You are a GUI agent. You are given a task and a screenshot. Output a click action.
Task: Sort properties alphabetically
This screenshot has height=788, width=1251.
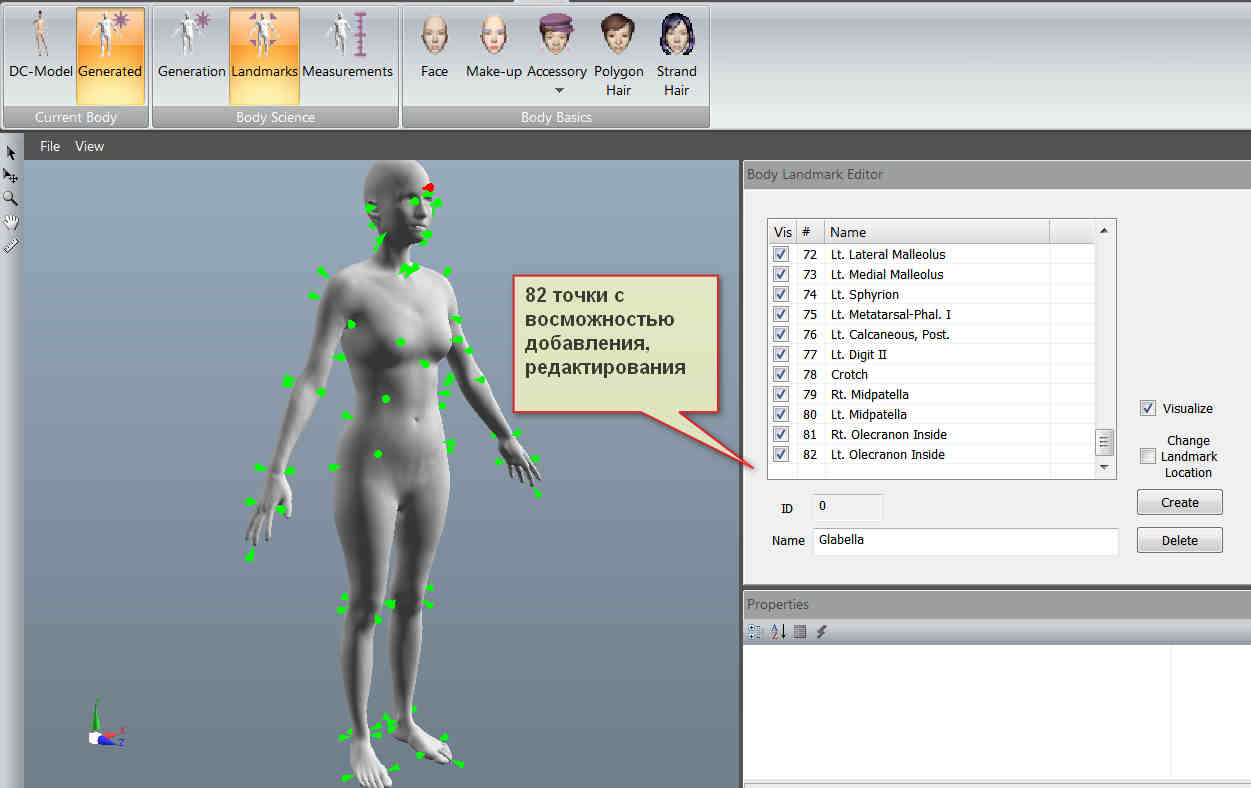tap(777, 632)
